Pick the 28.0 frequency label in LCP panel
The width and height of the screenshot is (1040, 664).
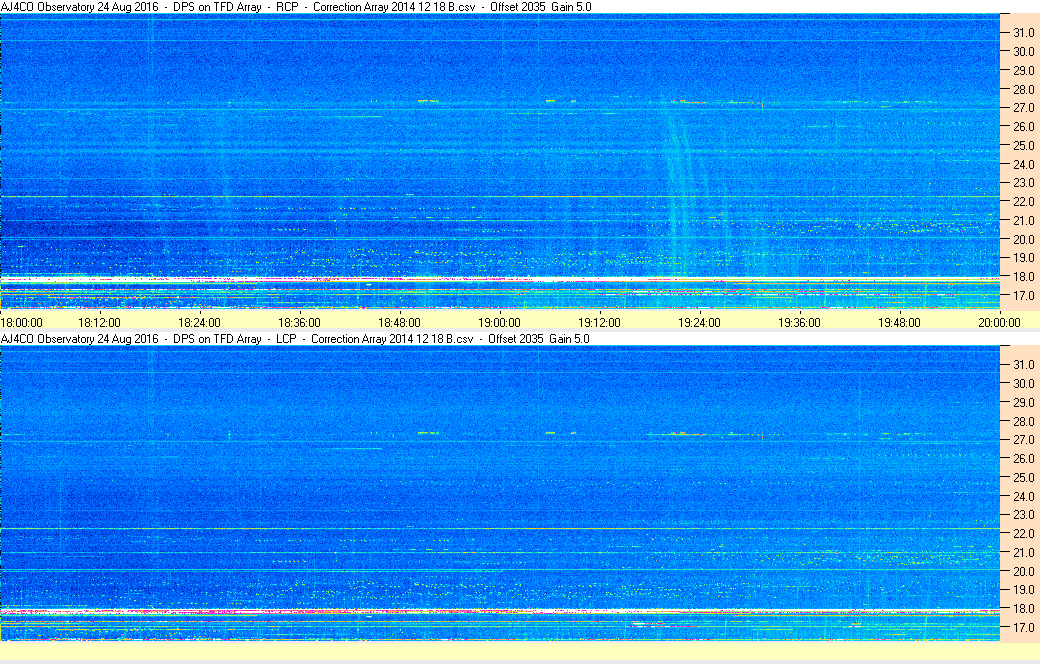click(x=1023, y=421)
